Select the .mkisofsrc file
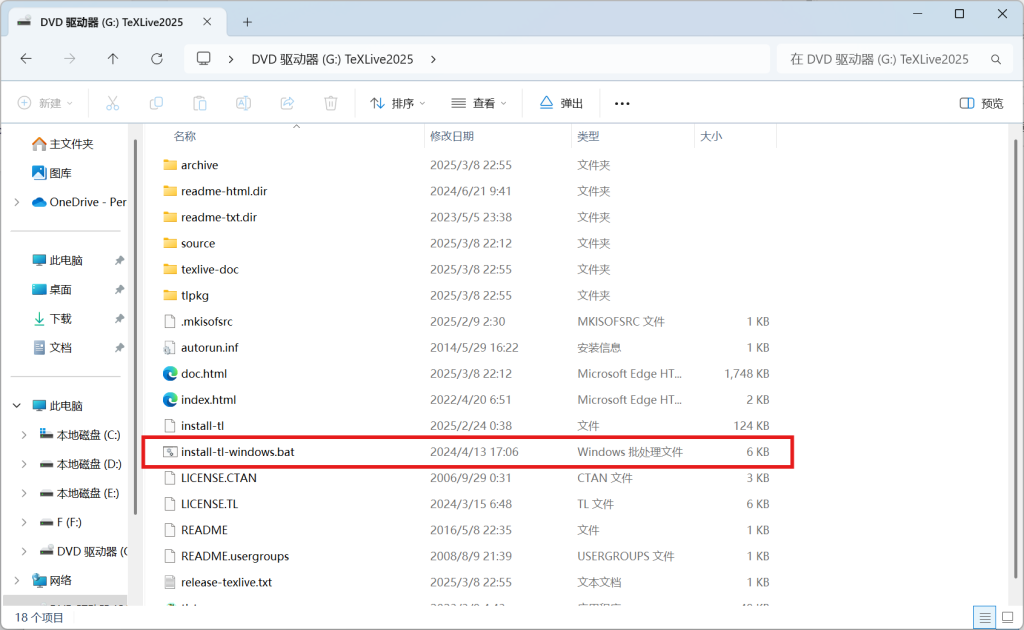This screenshot has height=630, width=1024. tap(206, 322)
